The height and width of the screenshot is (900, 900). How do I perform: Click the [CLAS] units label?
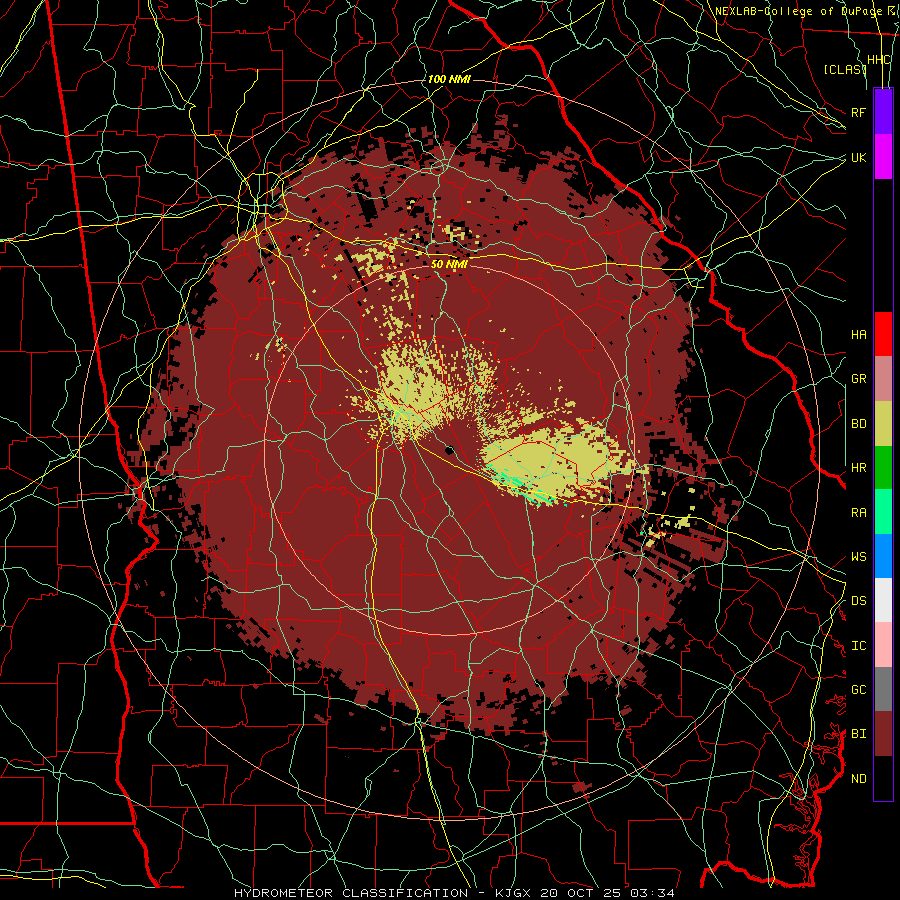click(x=845, y=69)
